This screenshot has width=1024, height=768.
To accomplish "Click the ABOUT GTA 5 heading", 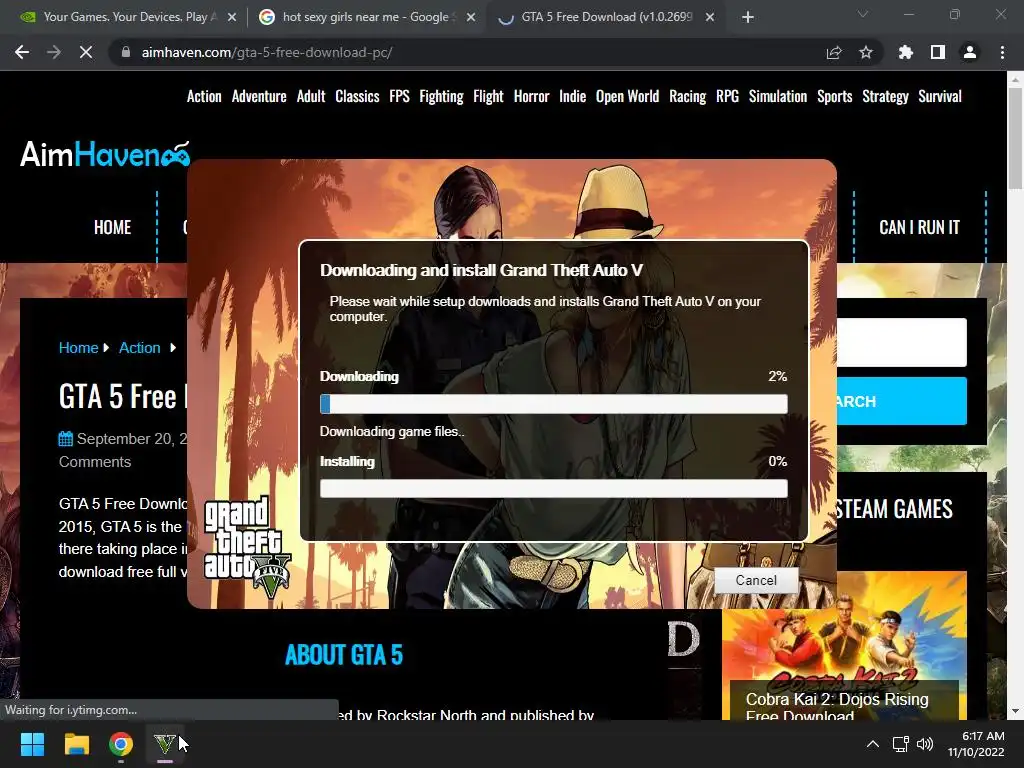I will [344, 655].
